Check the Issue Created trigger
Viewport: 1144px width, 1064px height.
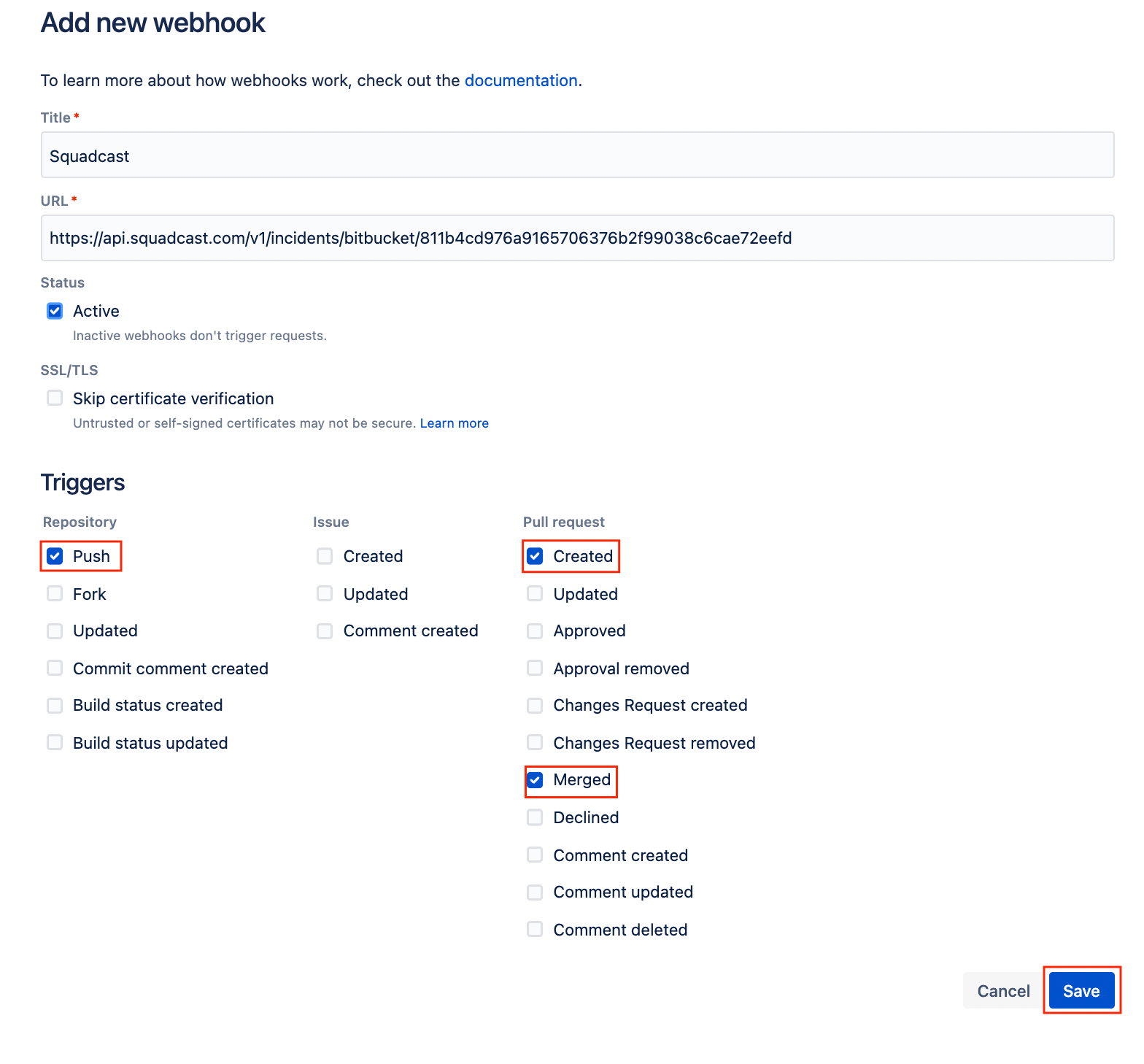coord(325,556)
